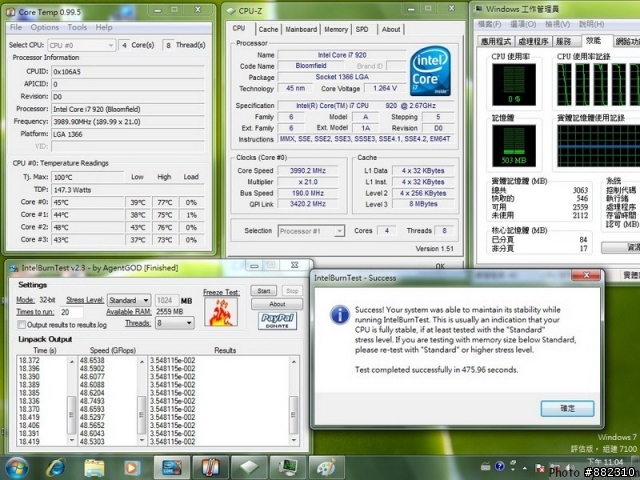Click the Results list scrollbar
640x480 pixels.
[293, 400]
